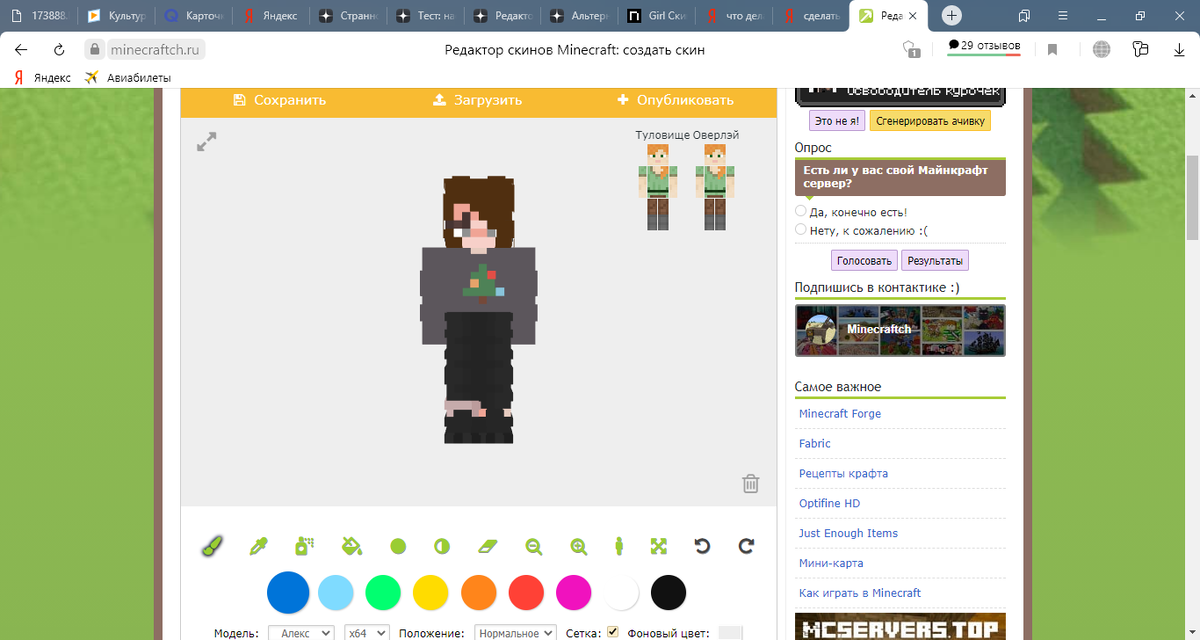
Task: Switch to the Карточ browser tab
Action: (194, 16)
